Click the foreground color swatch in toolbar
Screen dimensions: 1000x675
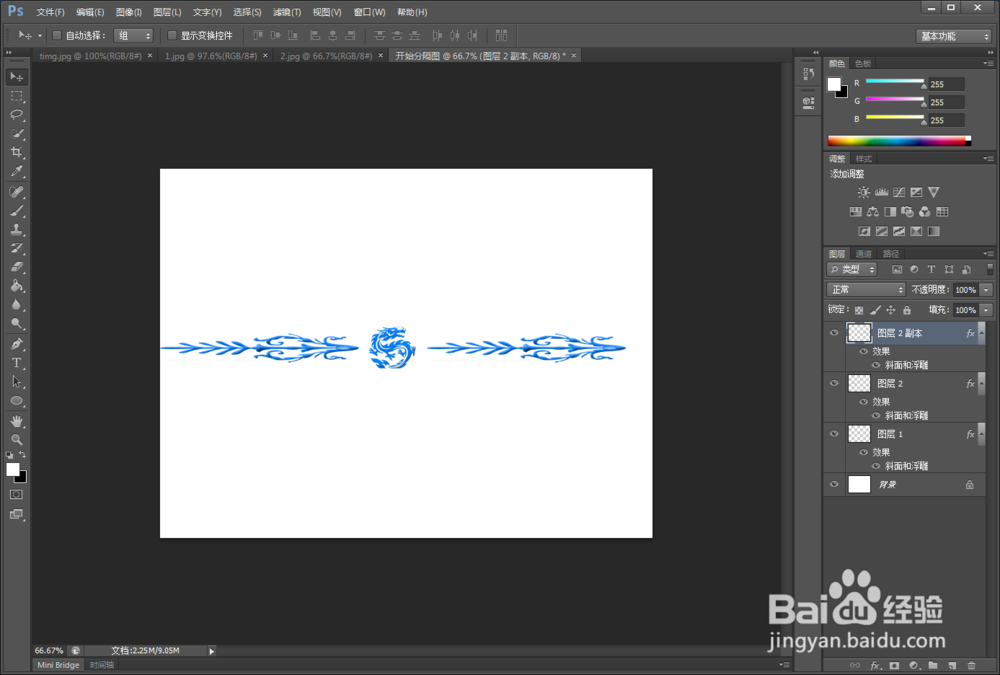[13, 470]
